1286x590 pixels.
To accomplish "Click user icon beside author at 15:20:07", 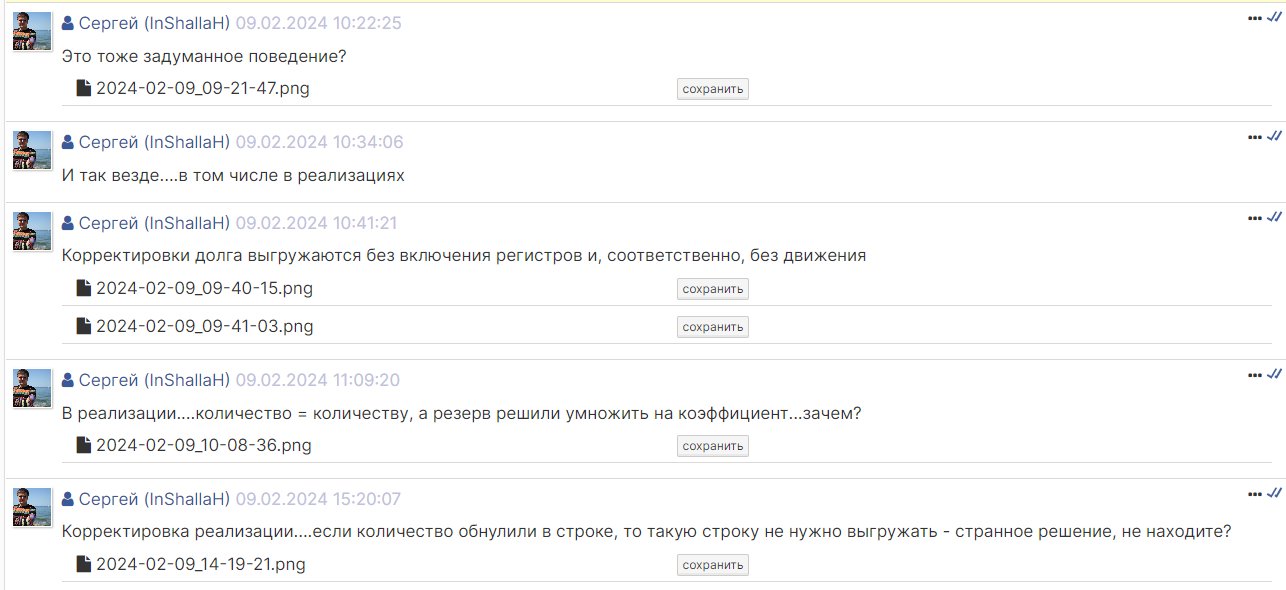I will (x=68, y=499).
